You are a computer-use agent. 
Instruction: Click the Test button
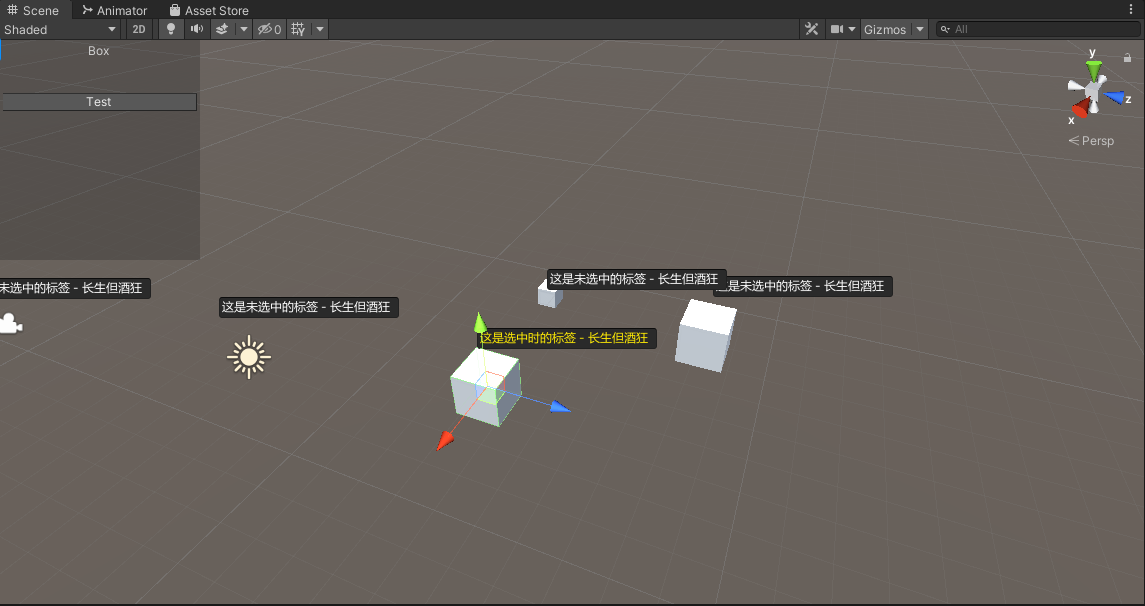(99, 101)
